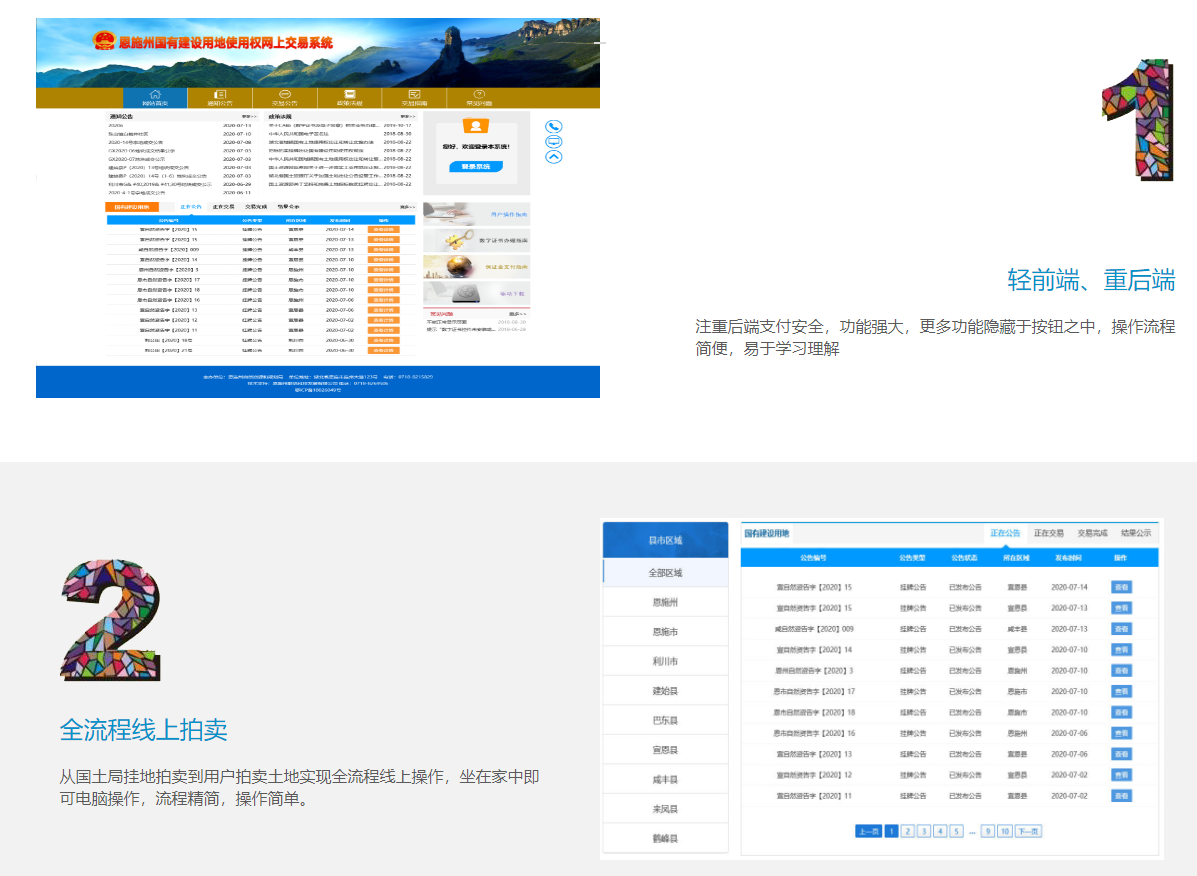Open the 交易公告 nav icon

tap(285, 97)
